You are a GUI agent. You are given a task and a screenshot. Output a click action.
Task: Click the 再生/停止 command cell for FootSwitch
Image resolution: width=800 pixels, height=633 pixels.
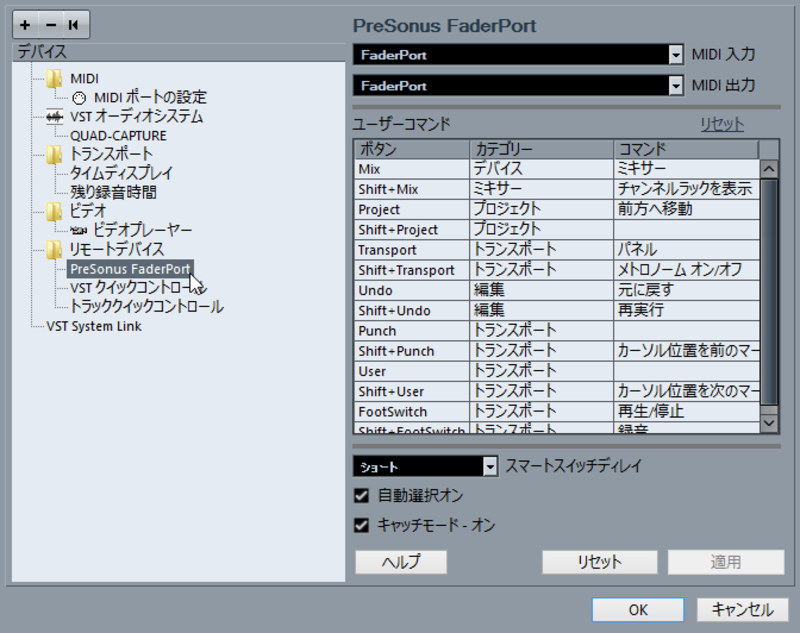tap(687, 412)
